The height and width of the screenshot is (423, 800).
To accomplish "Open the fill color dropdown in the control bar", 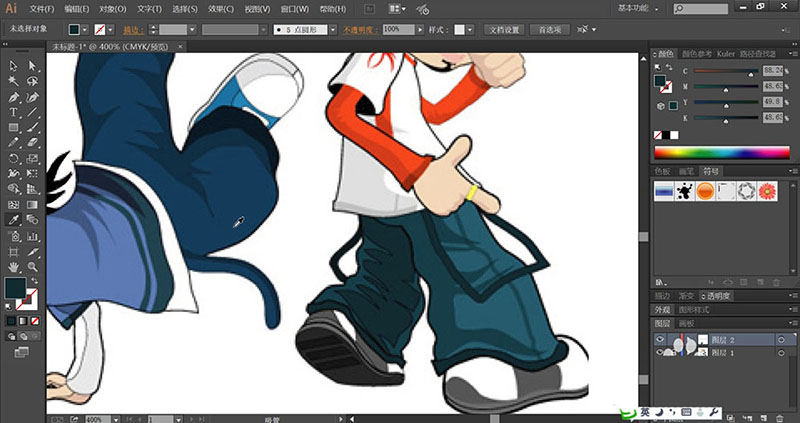I will pyautogui.click(x=85, y=30).
